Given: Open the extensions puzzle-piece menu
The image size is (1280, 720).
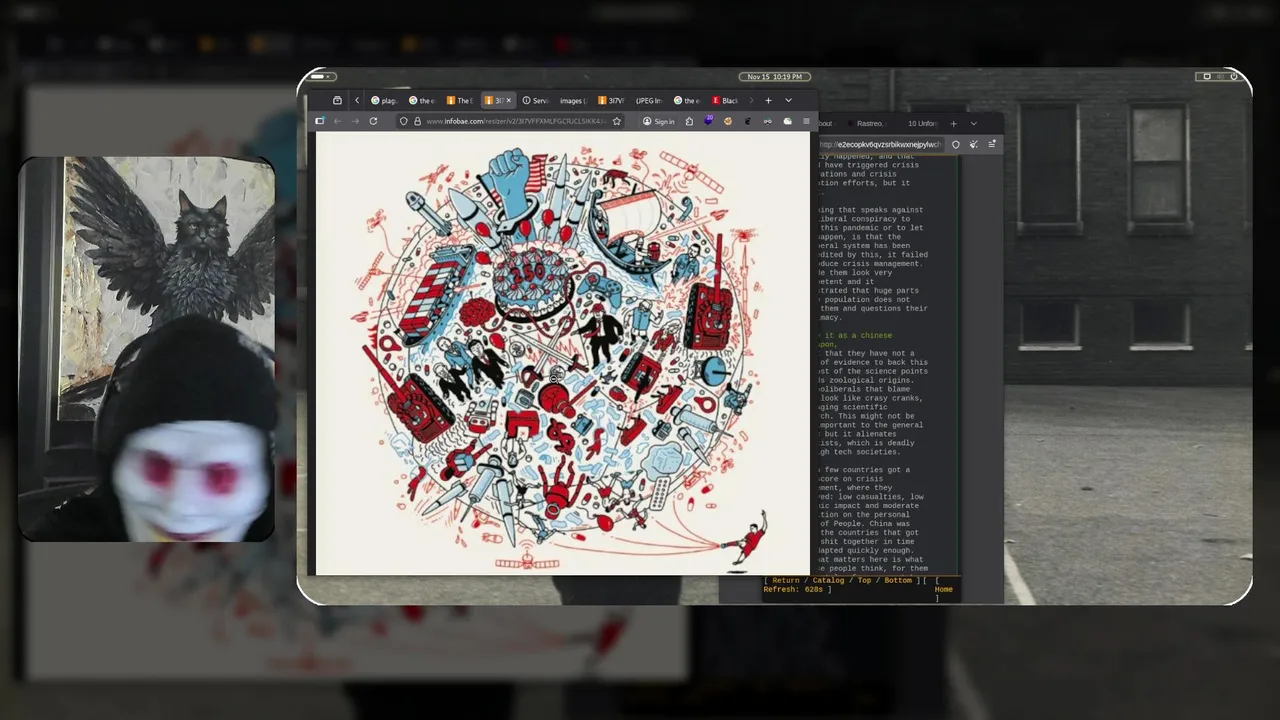Looking at the screenshot, I should pyautogui.click(x=689, y=121).
